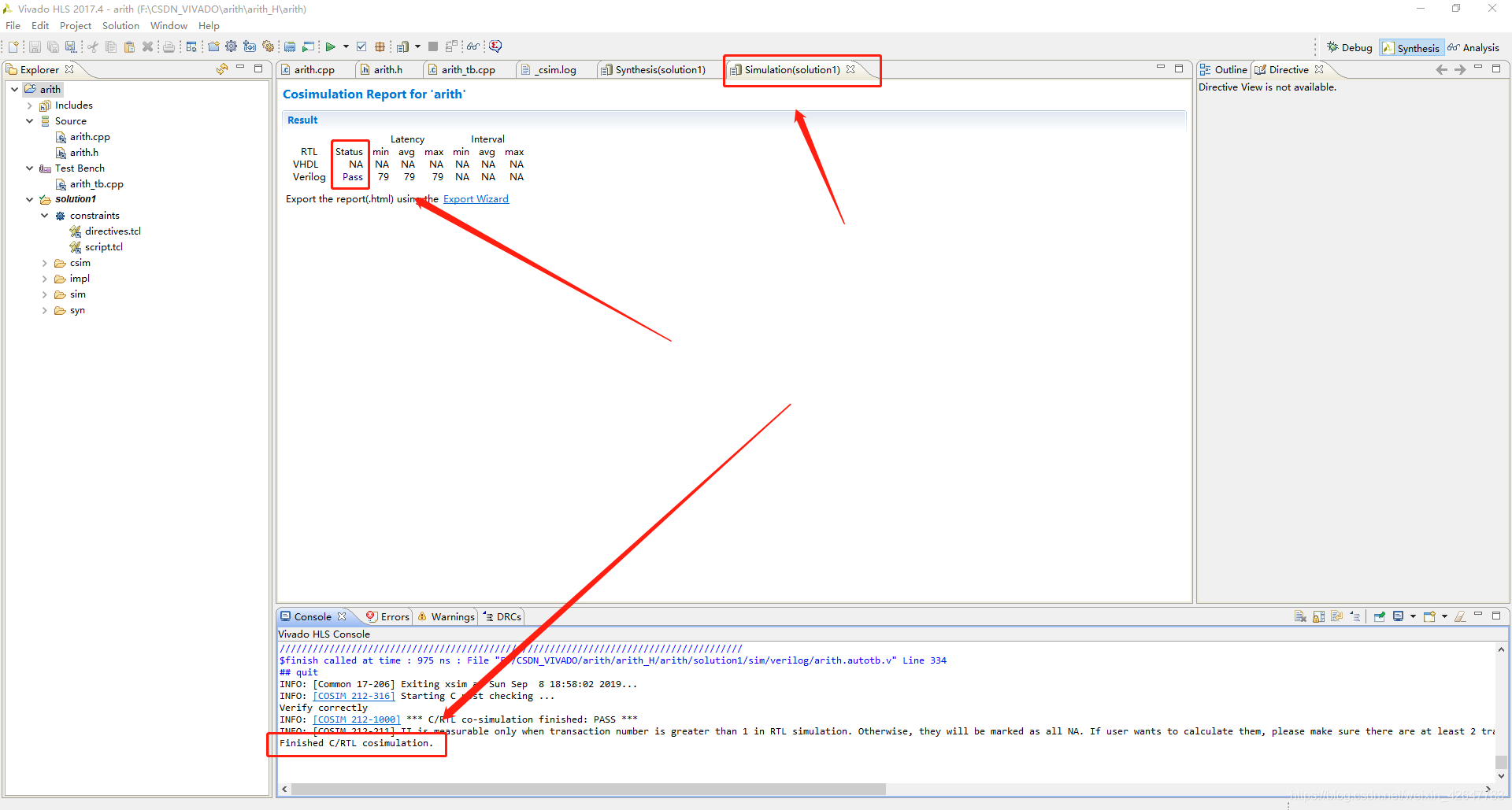
Task: Open the Project menu
Action: coord(76,26)
